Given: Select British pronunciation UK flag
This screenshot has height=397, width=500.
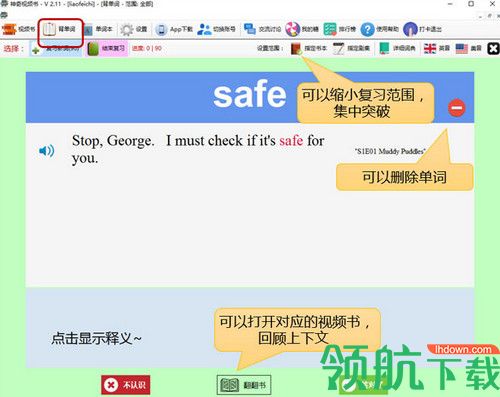Looking at the screenshot, I should pos(430,49).
